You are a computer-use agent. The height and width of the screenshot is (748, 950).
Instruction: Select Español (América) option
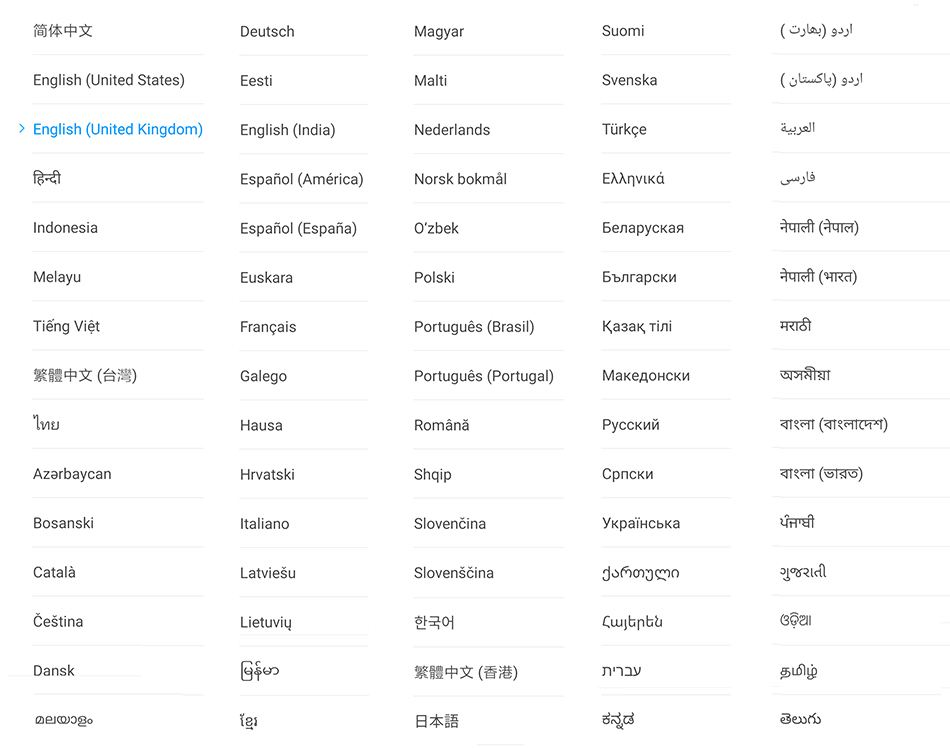click(x=301, y=179)
